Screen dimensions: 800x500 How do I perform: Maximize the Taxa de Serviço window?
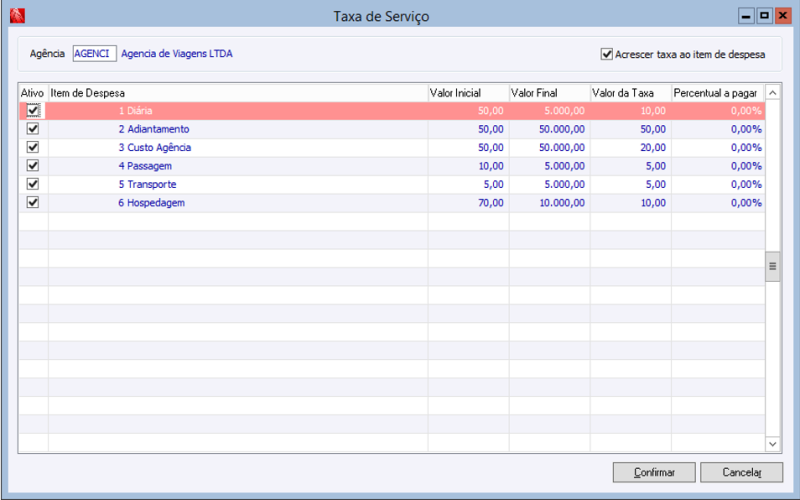point(764,16)
